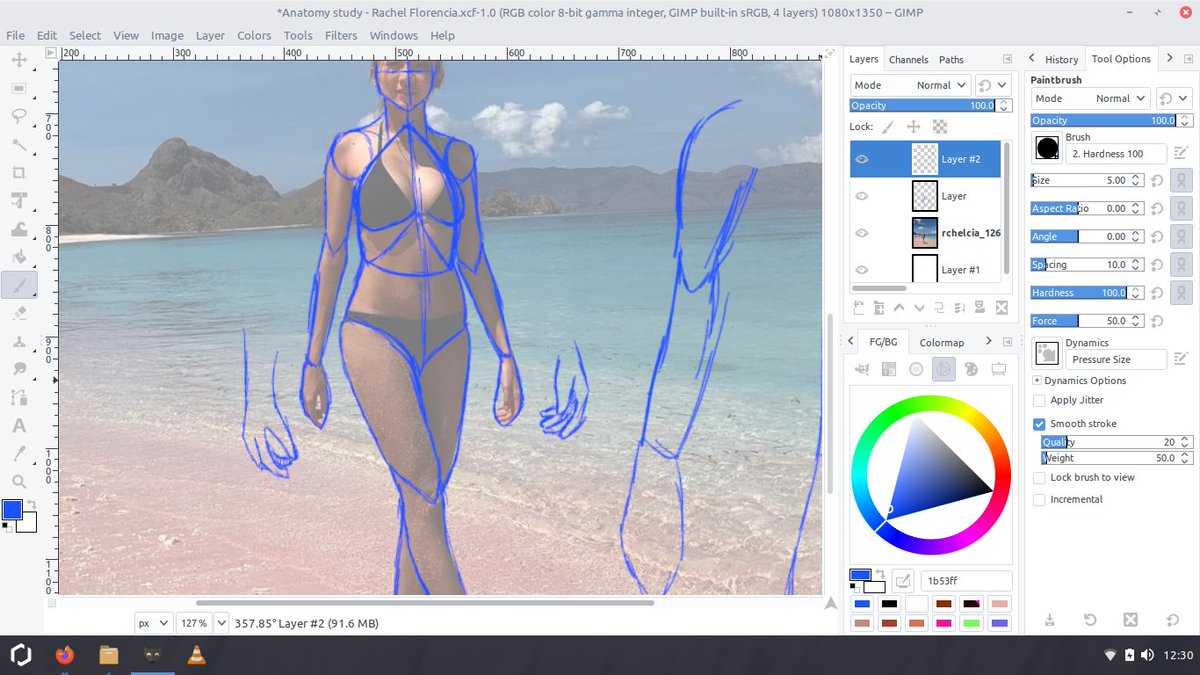Launch Firefox from the taskbar

(64, 655)
